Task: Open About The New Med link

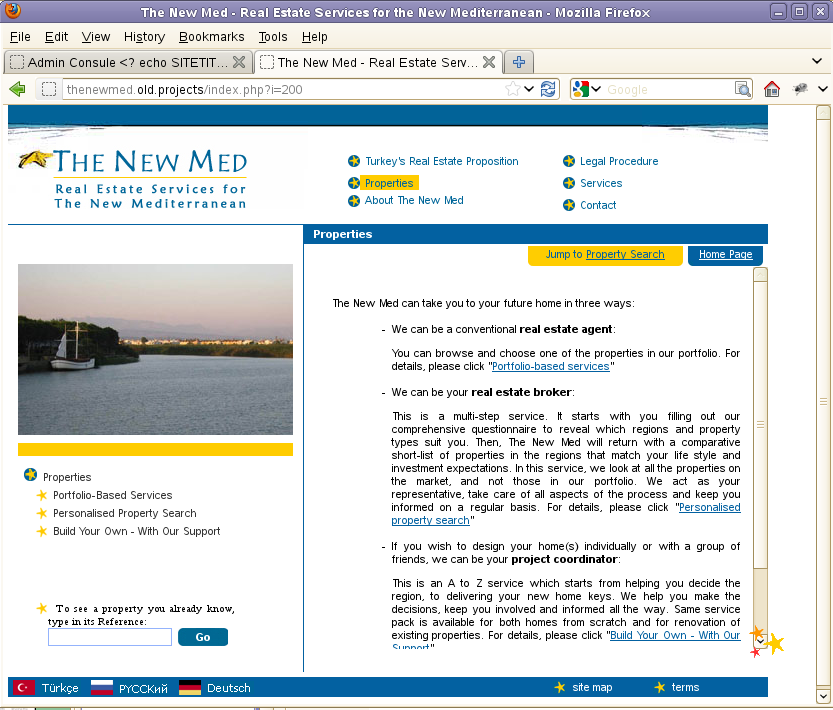Action: [x=414, y=200]
